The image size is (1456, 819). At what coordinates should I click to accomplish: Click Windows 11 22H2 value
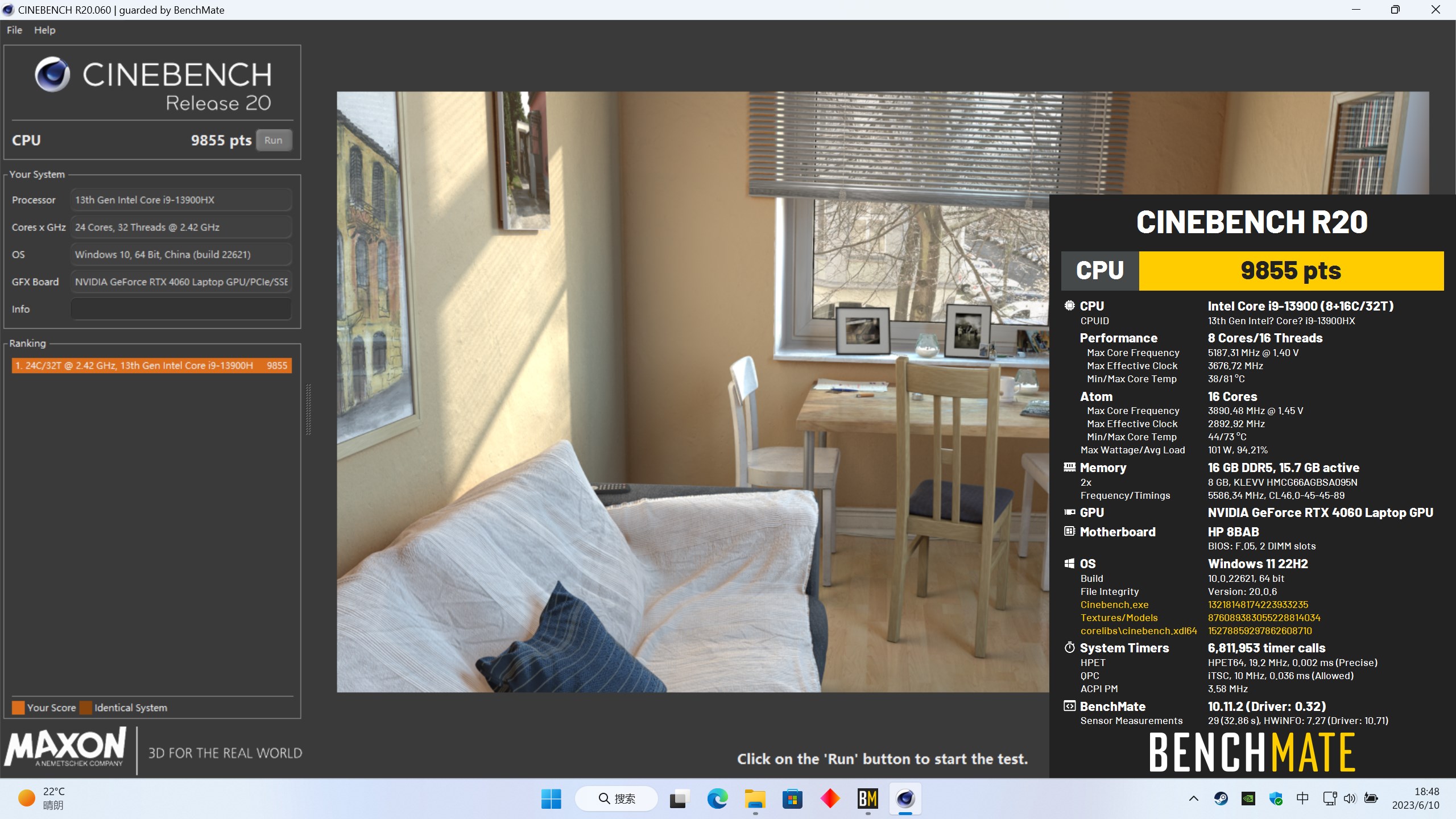tap(1258, 564)
